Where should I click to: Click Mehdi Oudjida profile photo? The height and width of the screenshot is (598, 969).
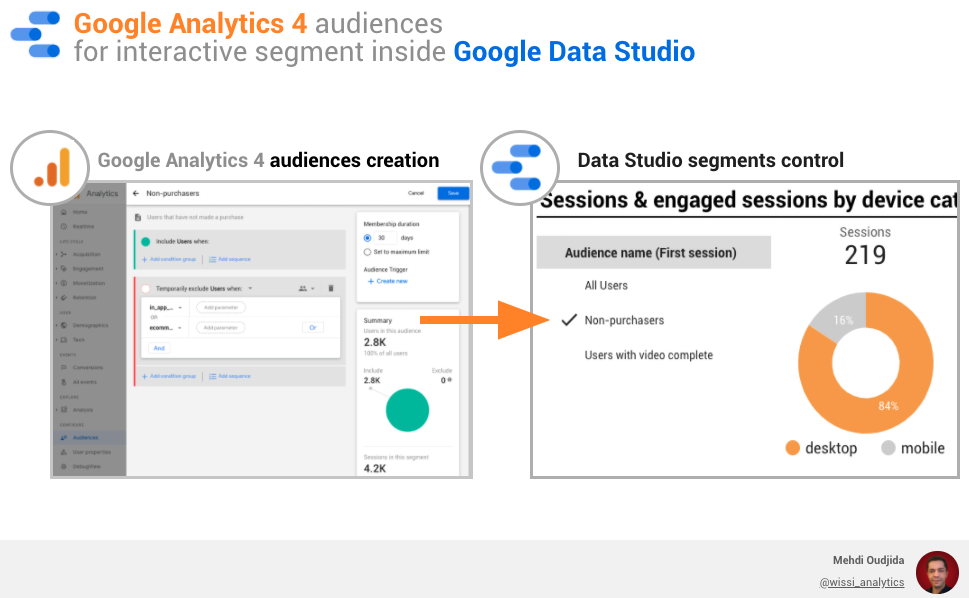pos(937,573)
